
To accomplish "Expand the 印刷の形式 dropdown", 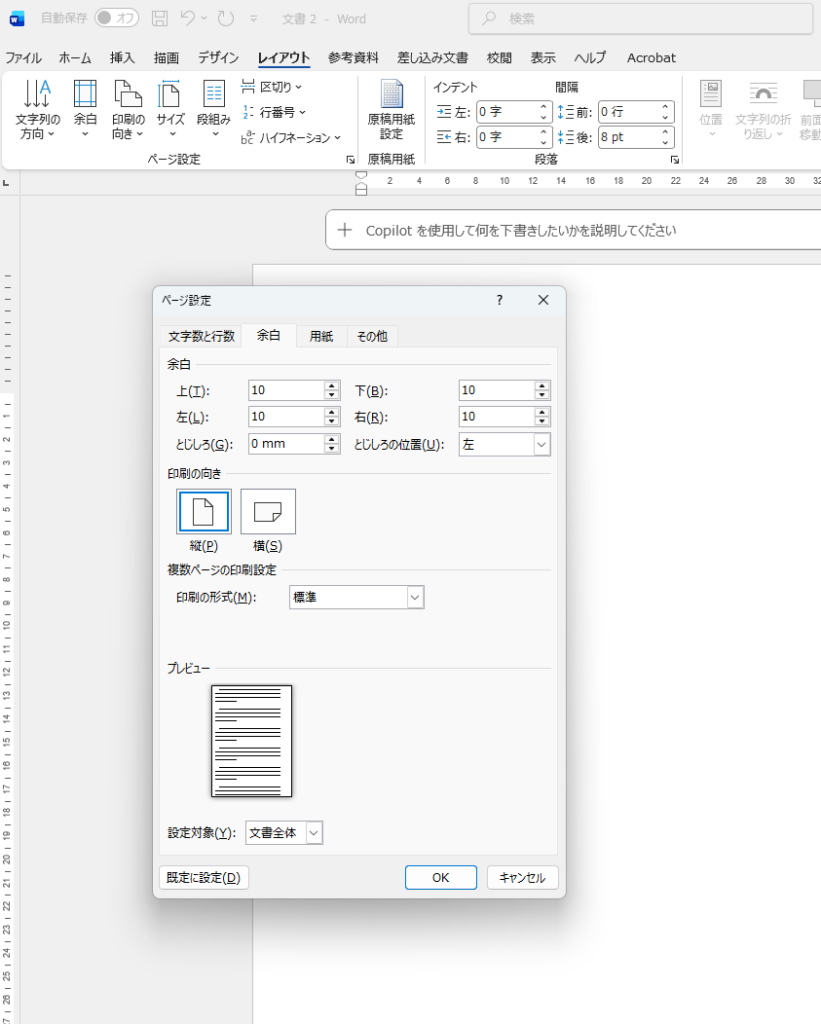I will click(x=415, y=598).
